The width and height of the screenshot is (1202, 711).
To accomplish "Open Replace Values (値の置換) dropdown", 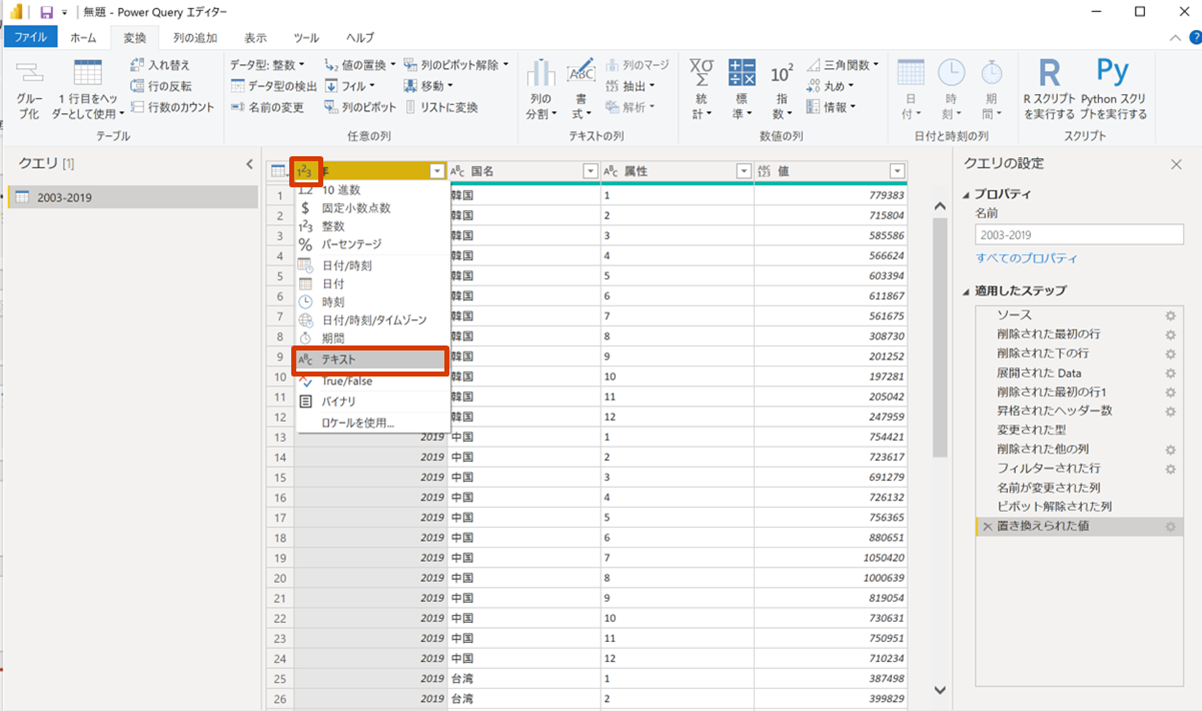I will point(360,65).
